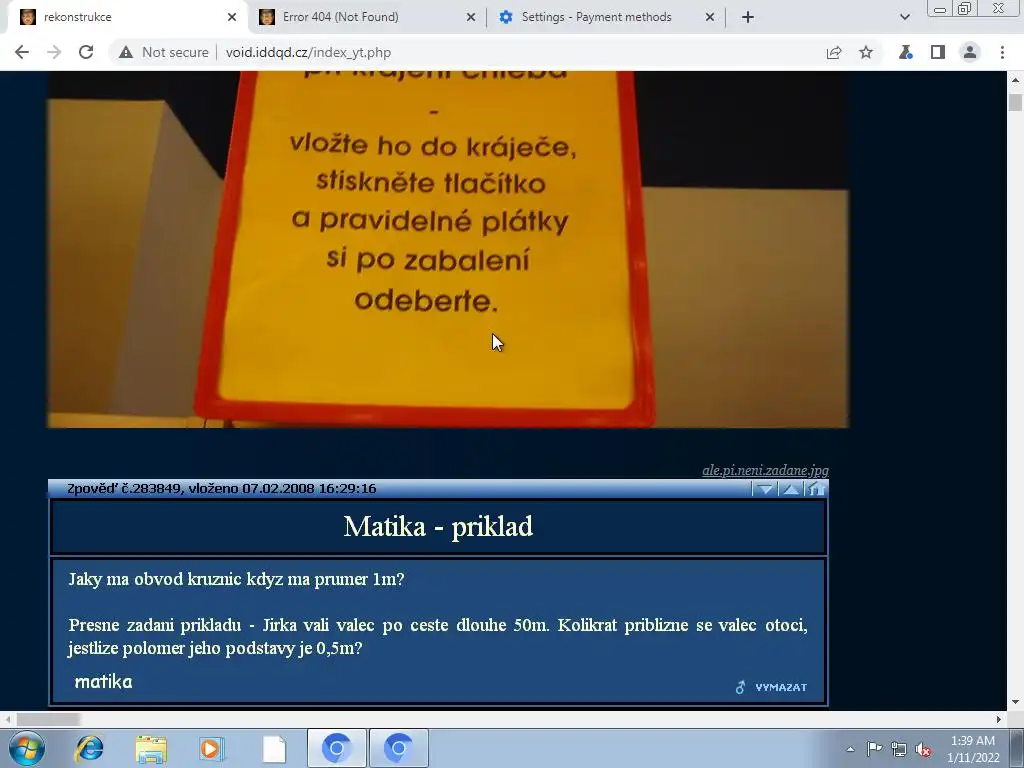Click the Matika - priklad title

point(438,526)
